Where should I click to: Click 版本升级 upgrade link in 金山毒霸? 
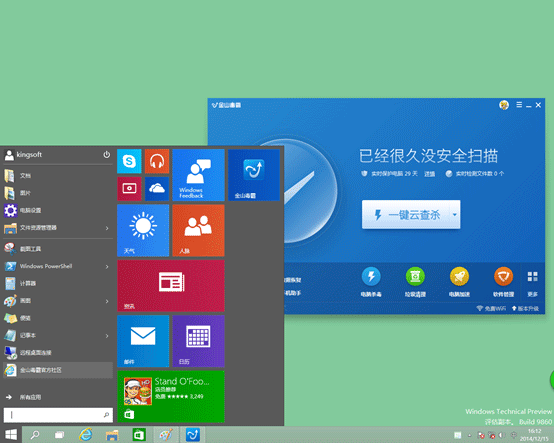tap(525, 308)
